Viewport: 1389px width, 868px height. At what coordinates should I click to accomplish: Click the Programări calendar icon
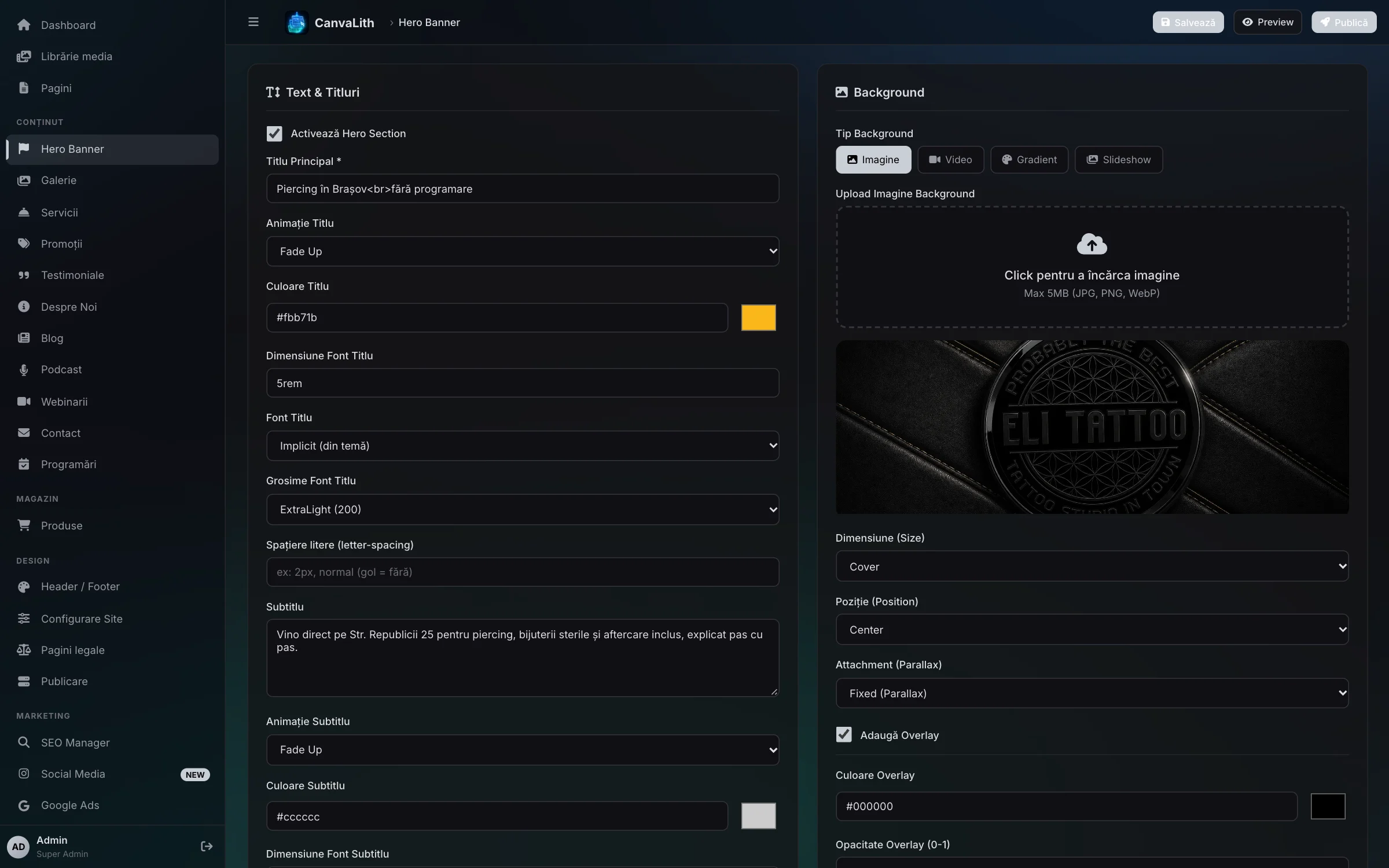[x=24, y=464]
